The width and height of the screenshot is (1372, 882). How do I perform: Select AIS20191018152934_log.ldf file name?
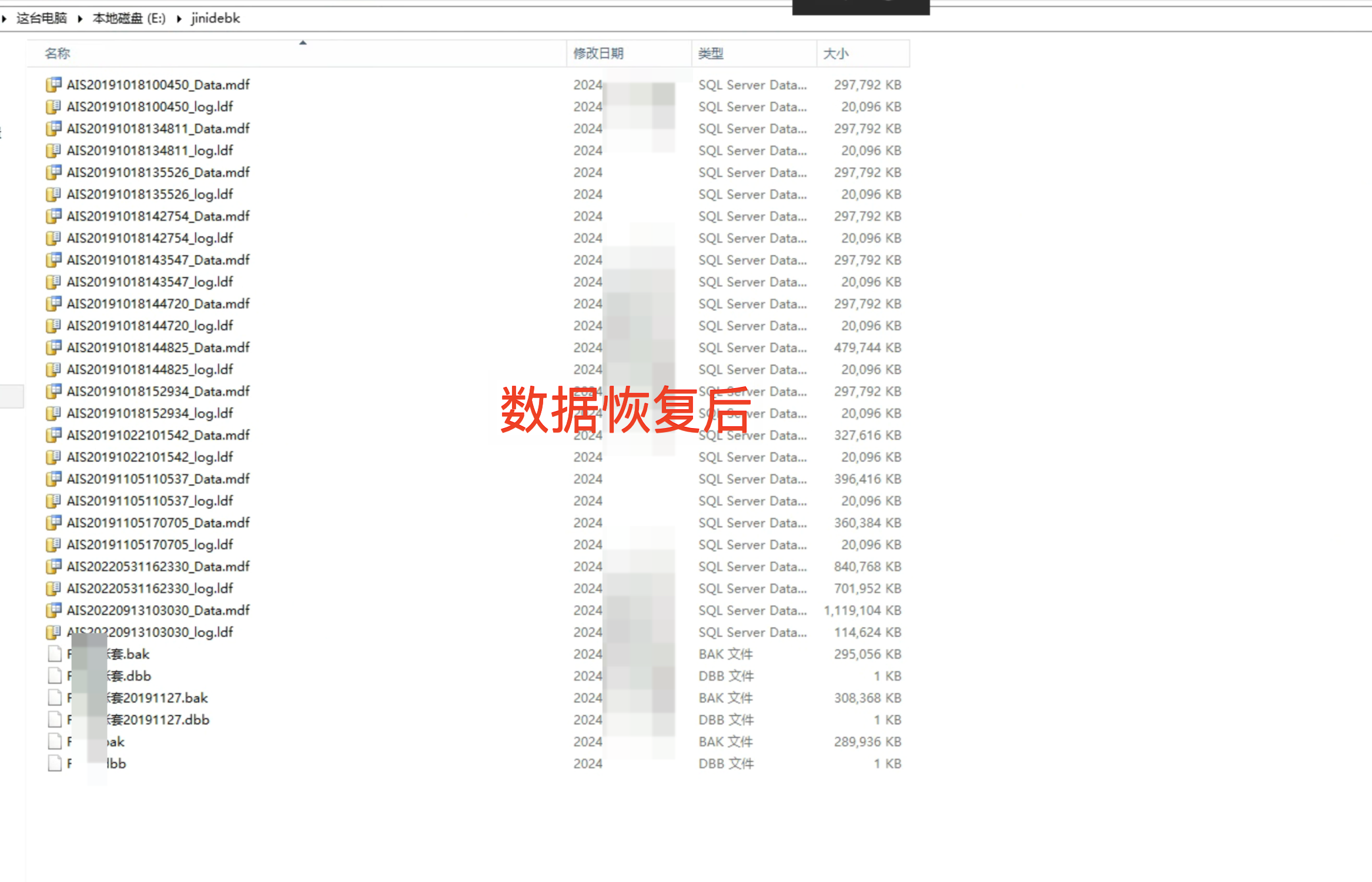150,413
